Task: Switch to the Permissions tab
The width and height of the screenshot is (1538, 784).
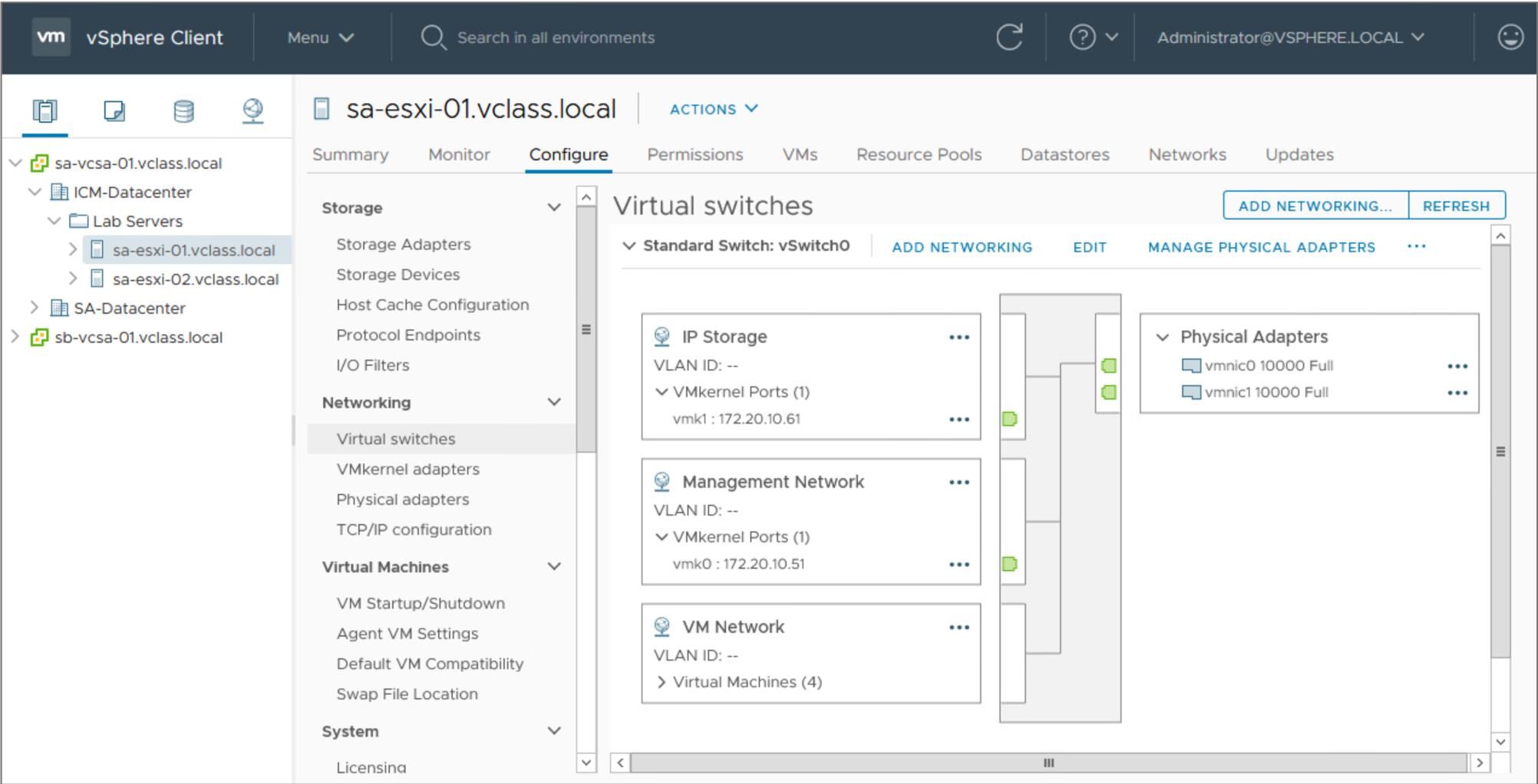Action: [695, 154]
